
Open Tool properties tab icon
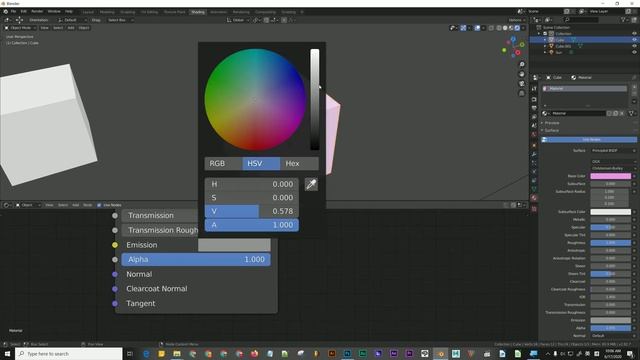[534, 89]
